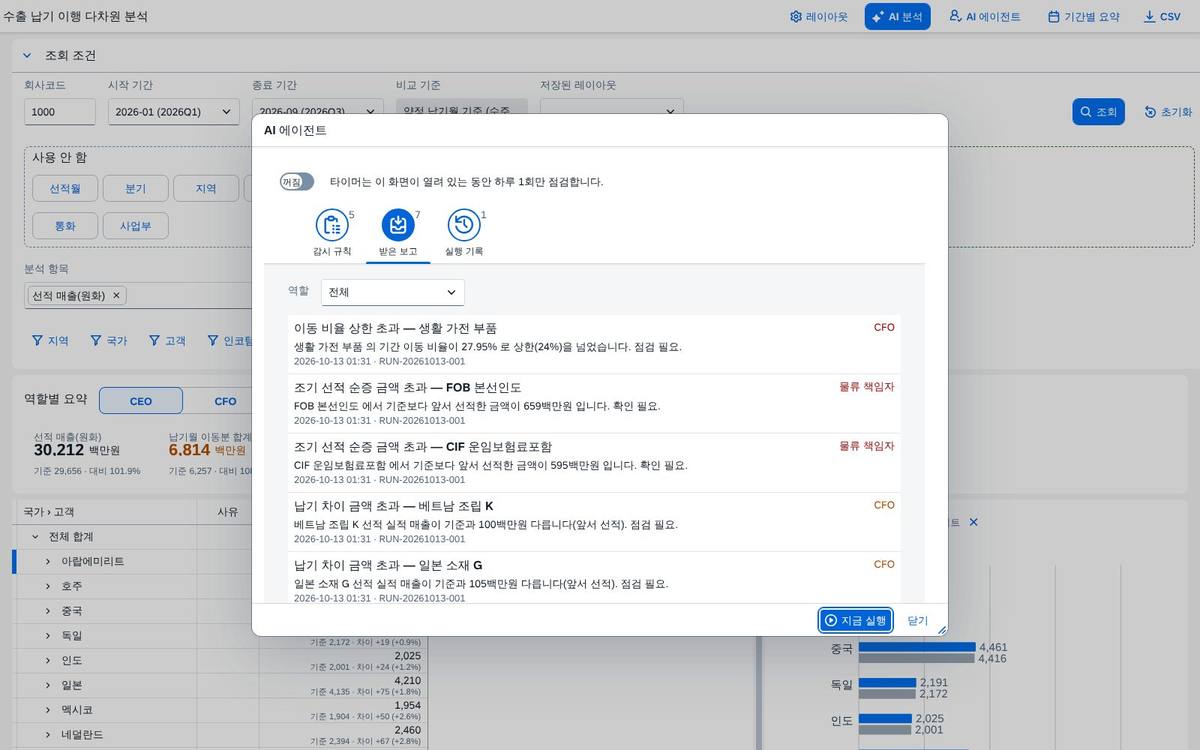Reset filters with 초기화 button
This screenshot has width=1200, height=750.
click(x=1168, y=112)
